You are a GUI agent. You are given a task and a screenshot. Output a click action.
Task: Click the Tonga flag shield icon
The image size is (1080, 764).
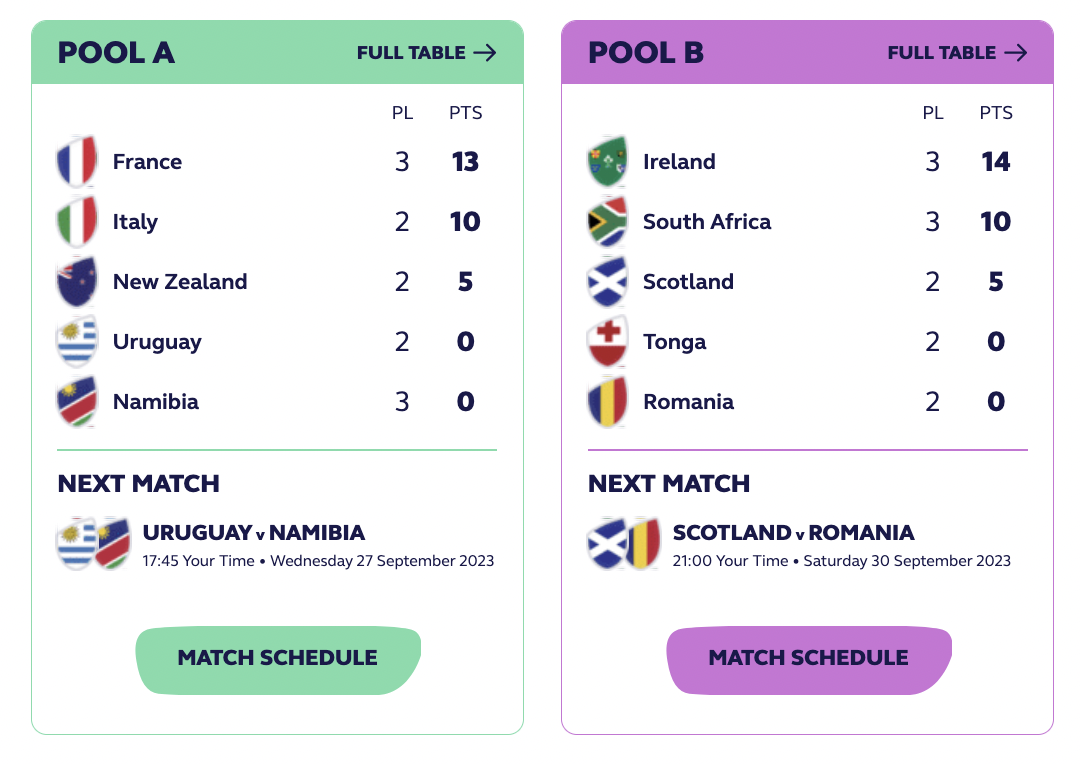coord(607,342)
